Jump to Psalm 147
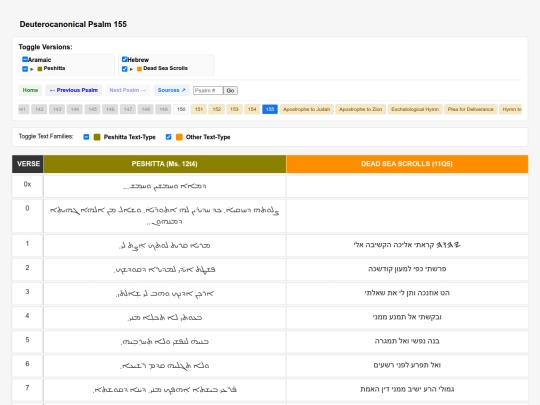Image resolution: width=540 pixels, height=405 pixels. pyautogui.click(x=128, y=109)
